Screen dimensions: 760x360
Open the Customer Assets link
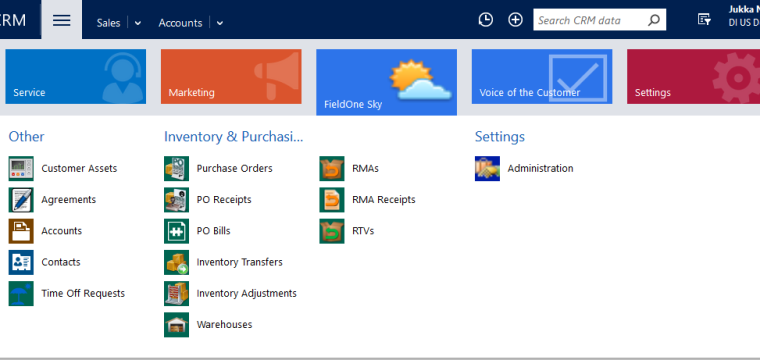point(79,169)
